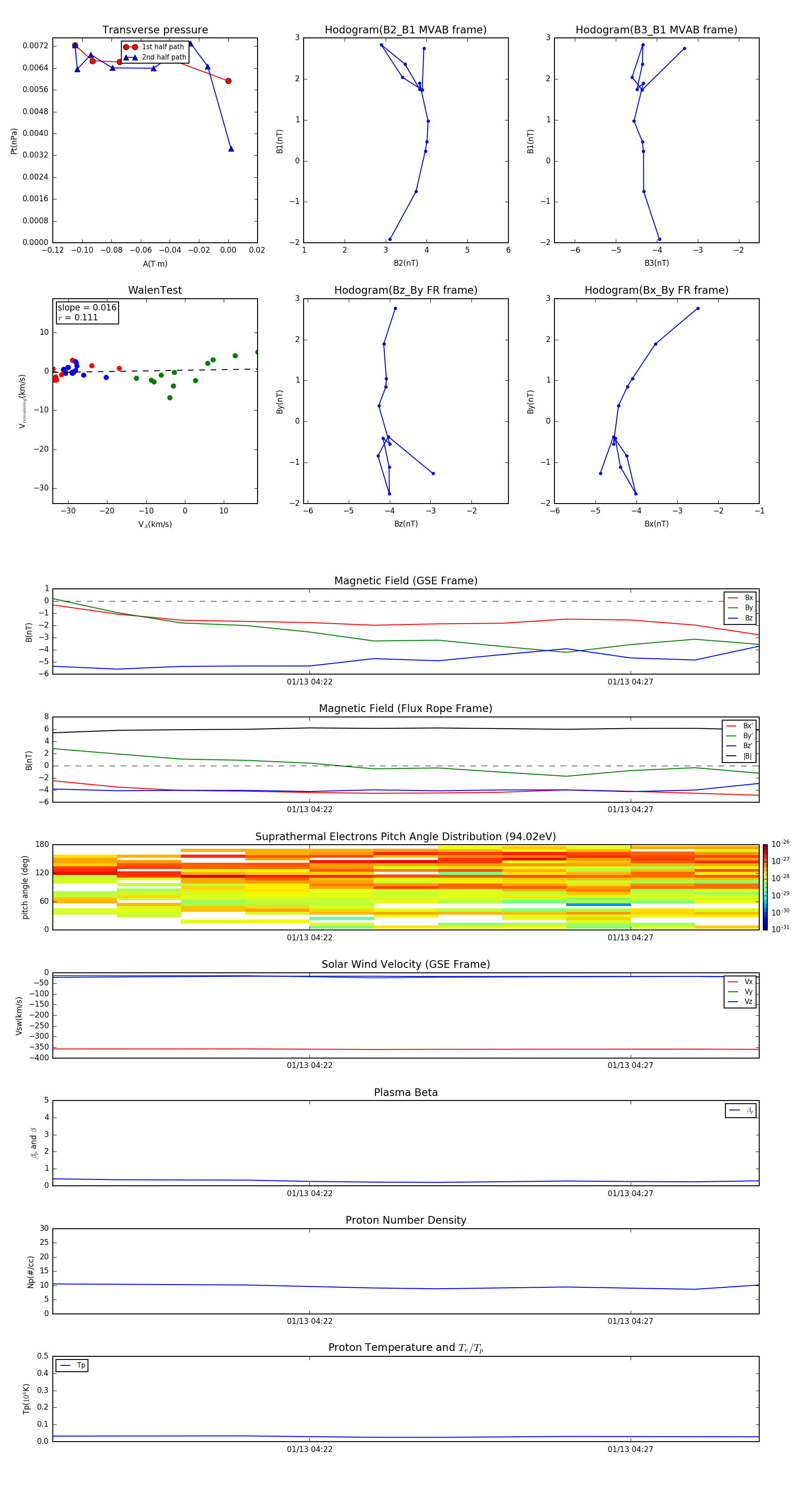
Task: Click the βp legend entry in Plasma Beta
Action: point(741,1110)
